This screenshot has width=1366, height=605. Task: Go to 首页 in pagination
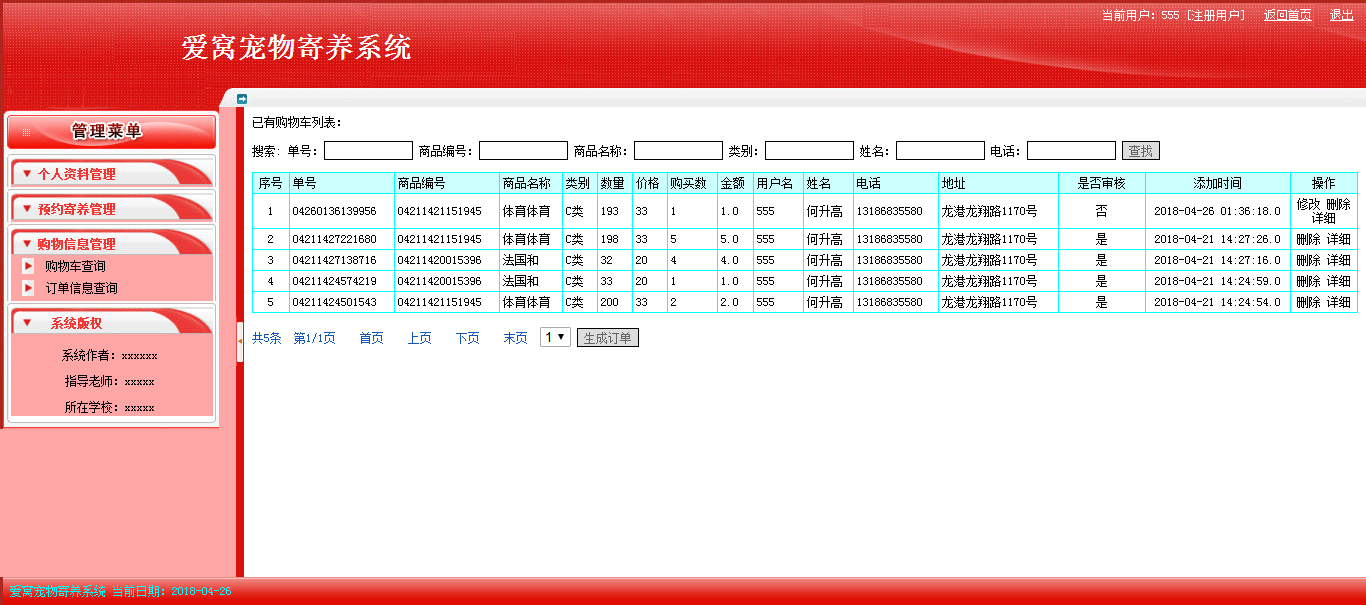pos(371,338)
